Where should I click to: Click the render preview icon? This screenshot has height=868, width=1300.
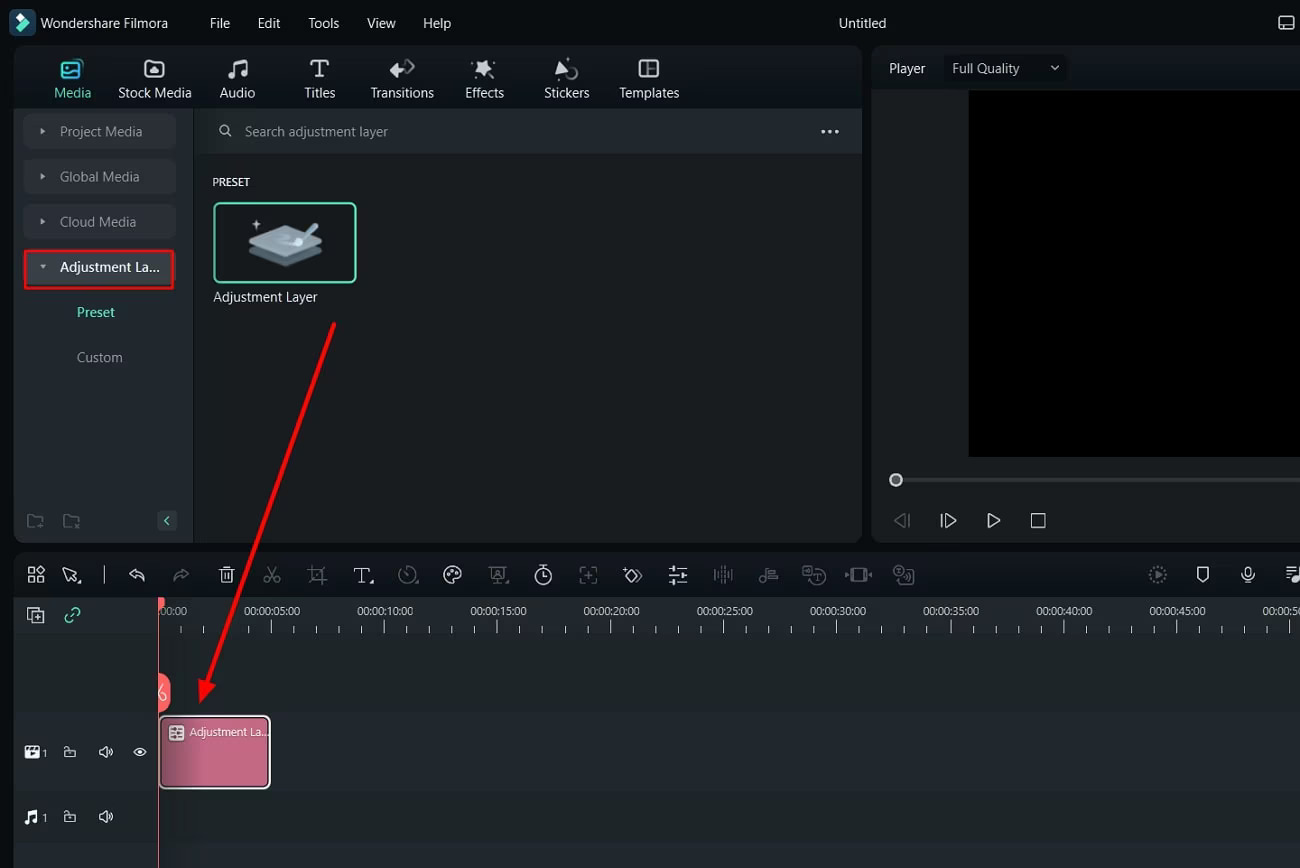[1158, 574]
